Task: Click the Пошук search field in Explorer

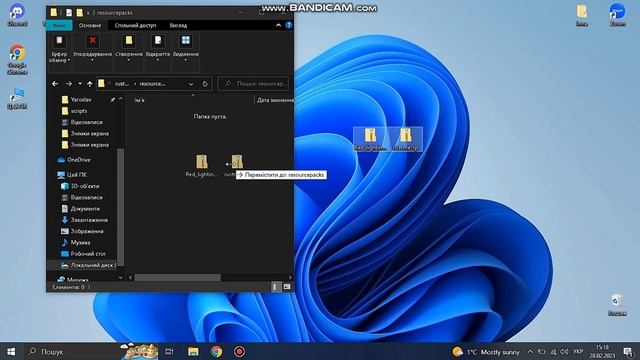Action: [x=253, y=84]
